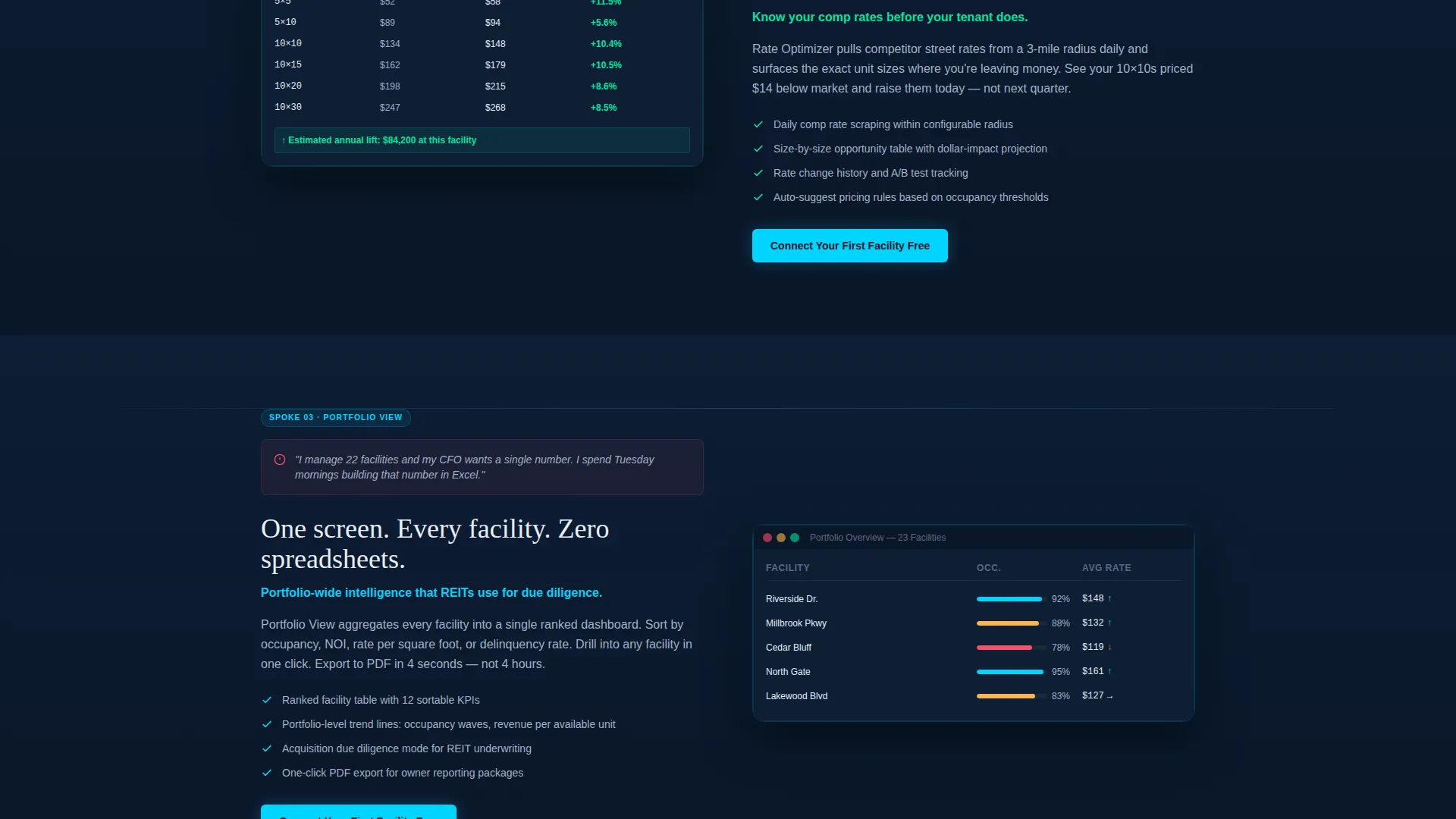The width and height of the screenshot is (1456, 819).
Task: Click the yellow dot in Portfolio Overview window
Action: pos(781,538)
